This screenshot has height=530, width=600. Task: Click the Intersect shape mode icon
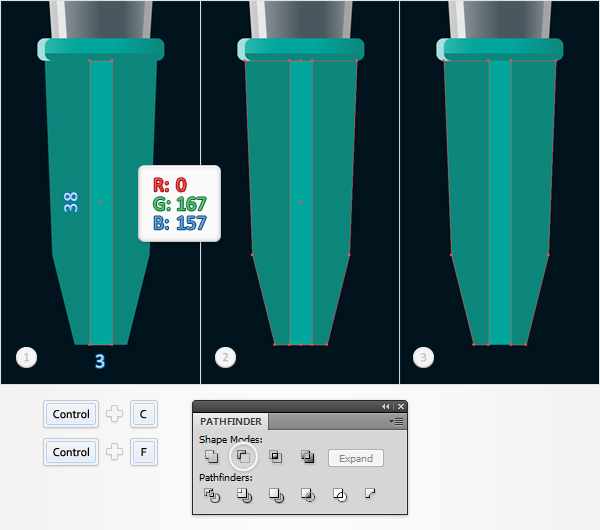[276, 456]
